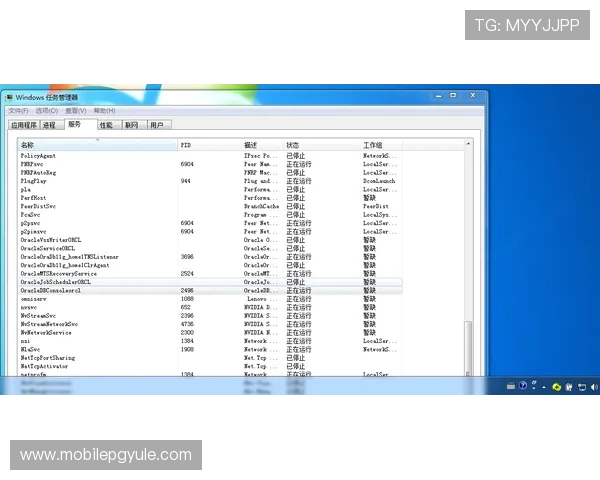The height and width of the screenshot is (480, 600).
Task: Select the NetTcpActivator service row
Action: [x=210, y=366]
